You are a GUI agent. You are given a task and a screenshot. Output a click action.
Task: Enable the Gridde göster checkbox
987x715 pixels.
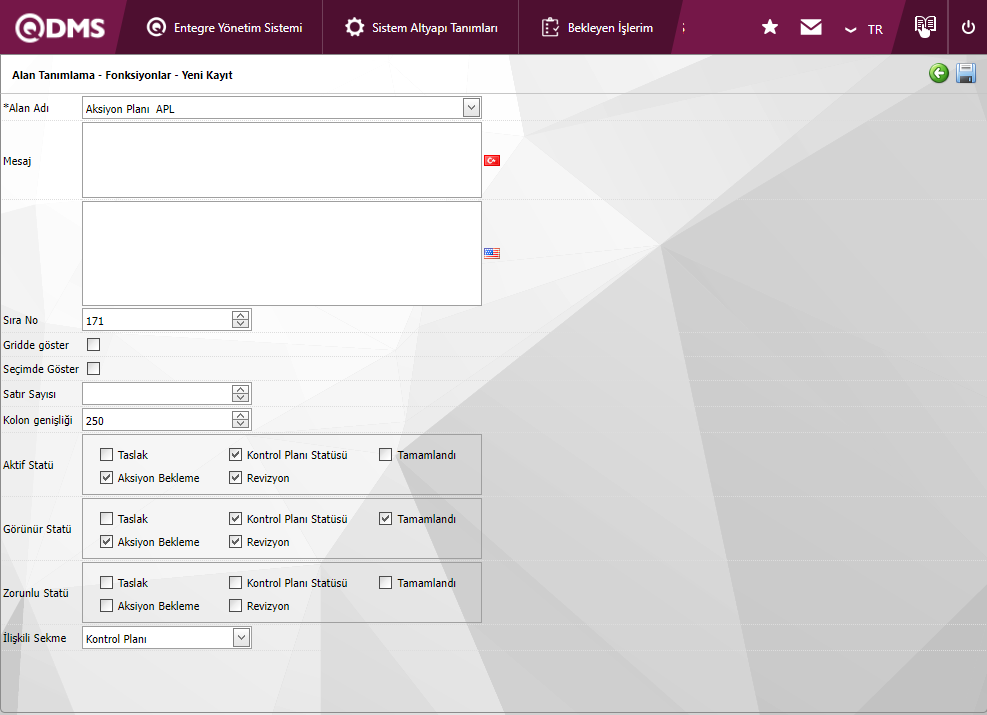tap(94, 345)
